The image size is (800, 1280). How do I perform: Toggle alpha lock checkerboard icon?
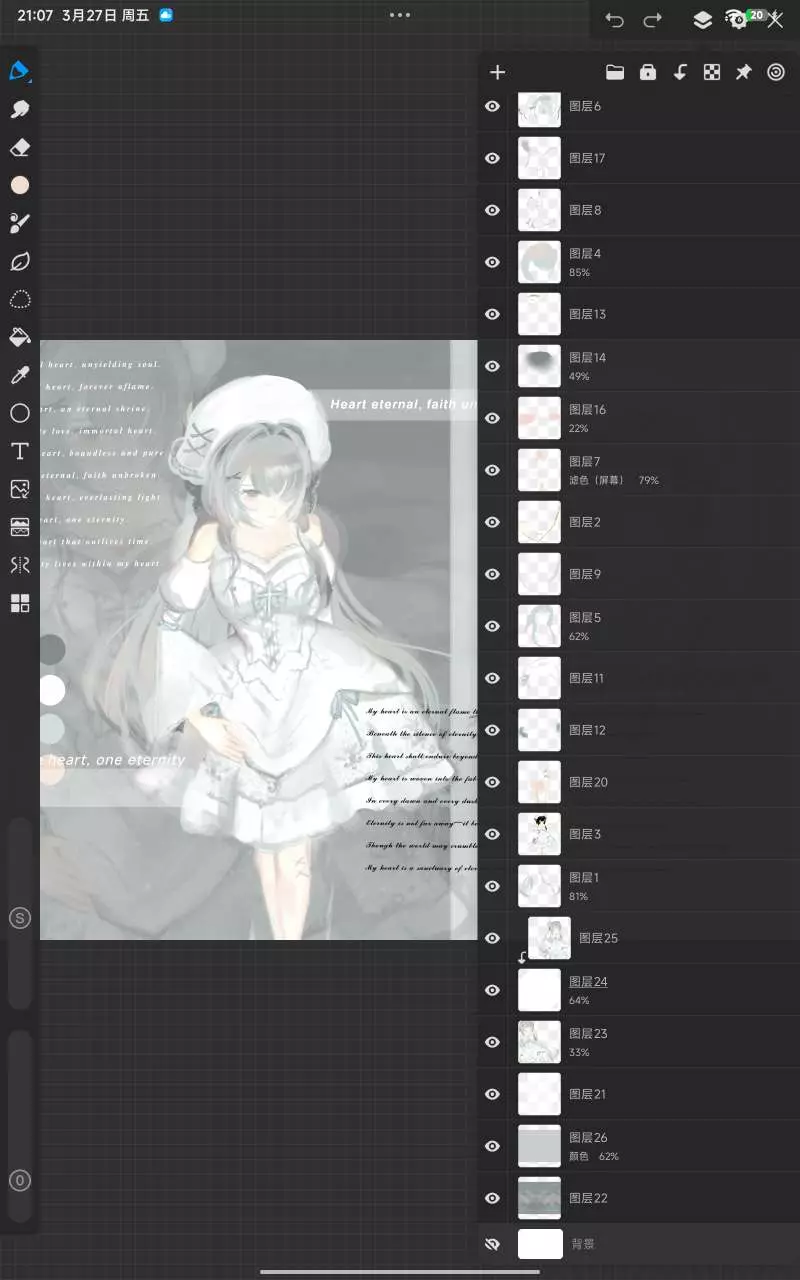click(712, 72)
